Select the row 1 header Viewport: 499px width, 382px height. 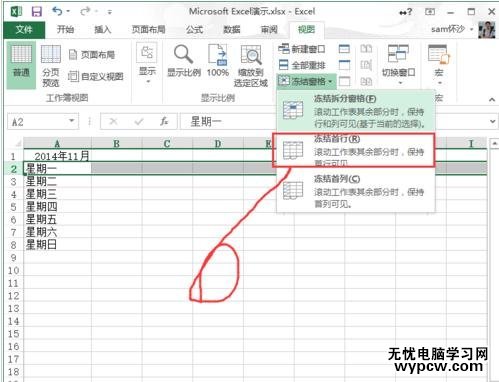click(x=13, y=156)
